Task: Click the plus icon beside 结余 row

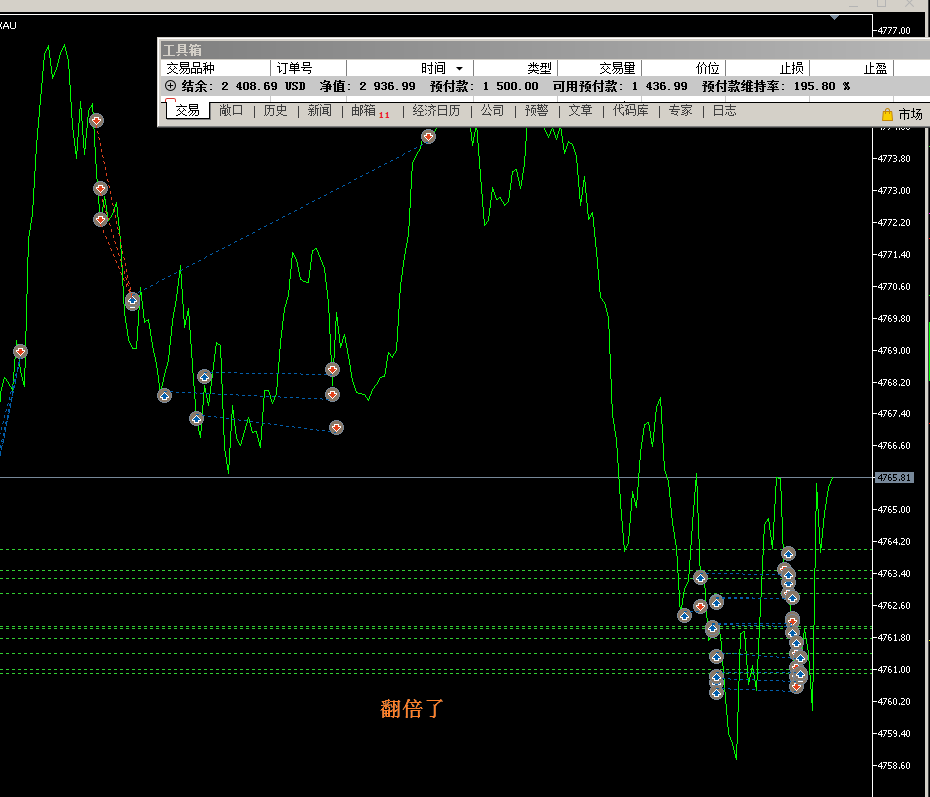Action: (170, 86)
